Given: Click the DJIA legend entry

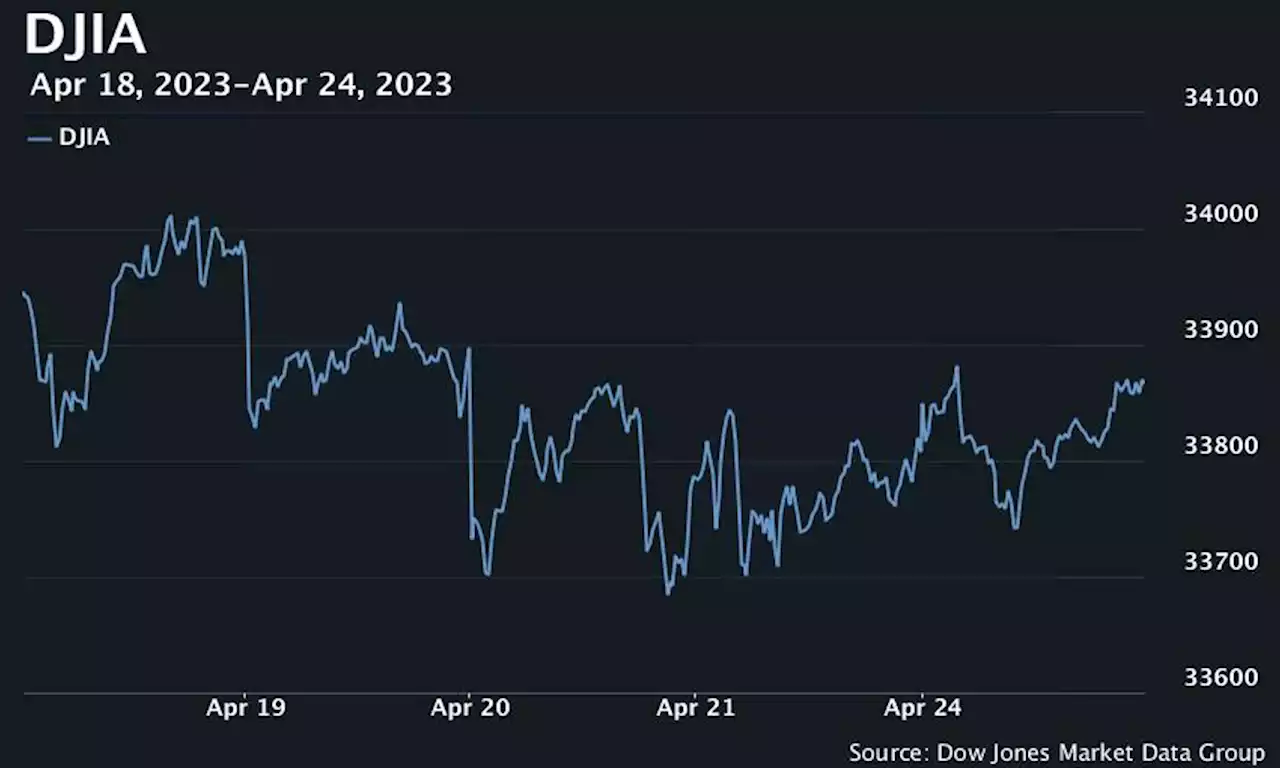Looking at the screenshot, I should coord(69,139).
